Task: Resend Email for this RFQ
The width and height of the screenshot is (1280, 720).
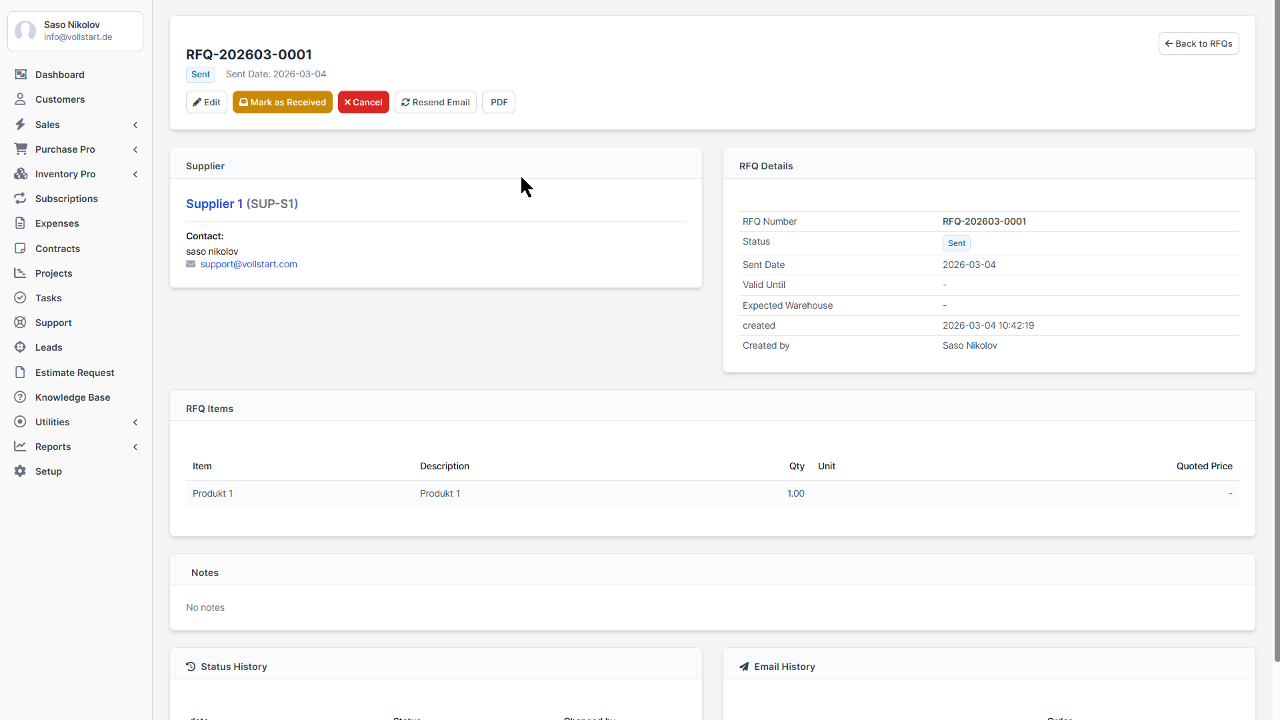Action: coord(436,102)
